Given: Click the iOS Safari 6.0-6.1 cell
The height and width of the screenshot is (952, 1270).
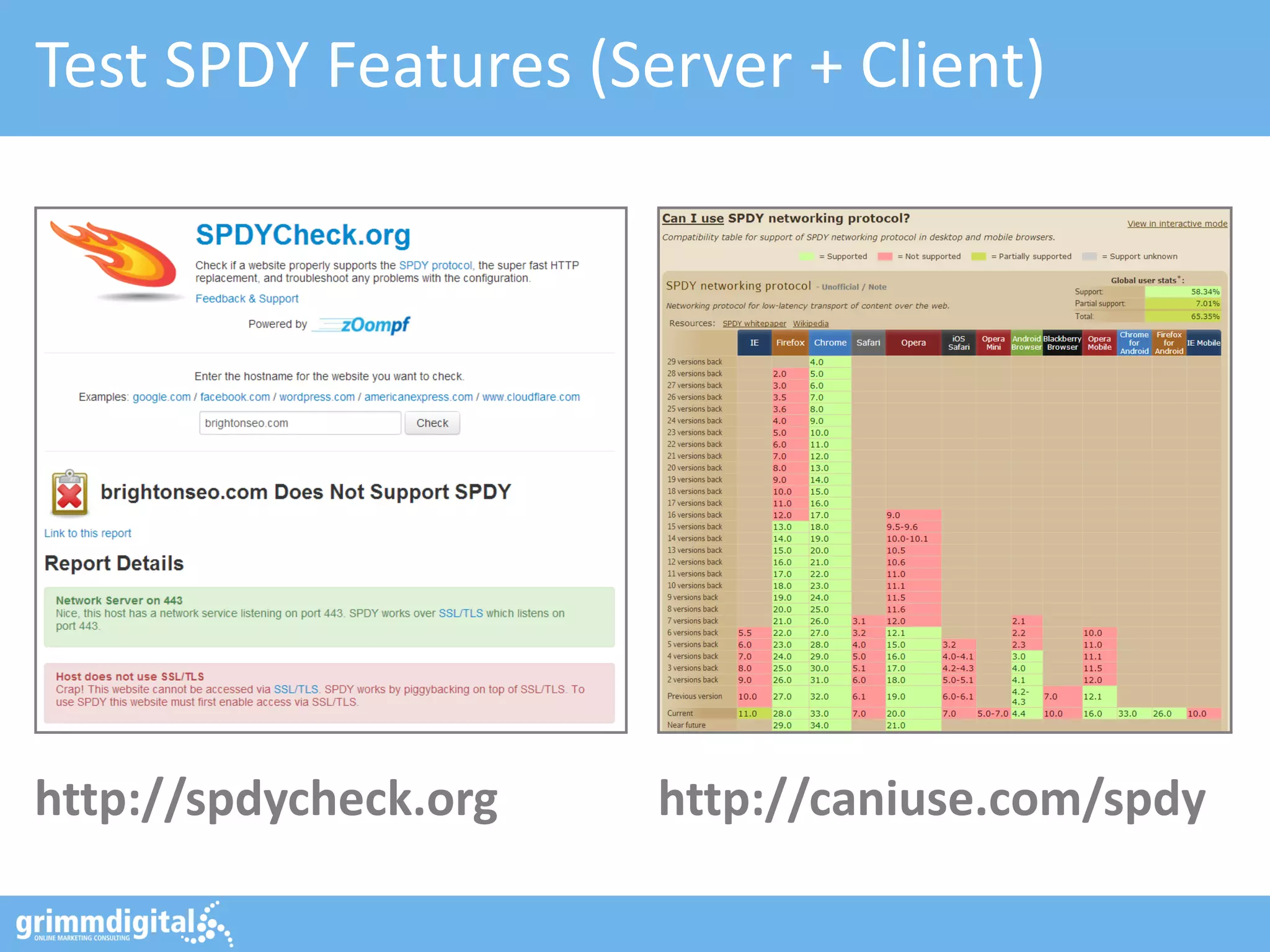Looking at the screenshot, I should tap(959, 697).
